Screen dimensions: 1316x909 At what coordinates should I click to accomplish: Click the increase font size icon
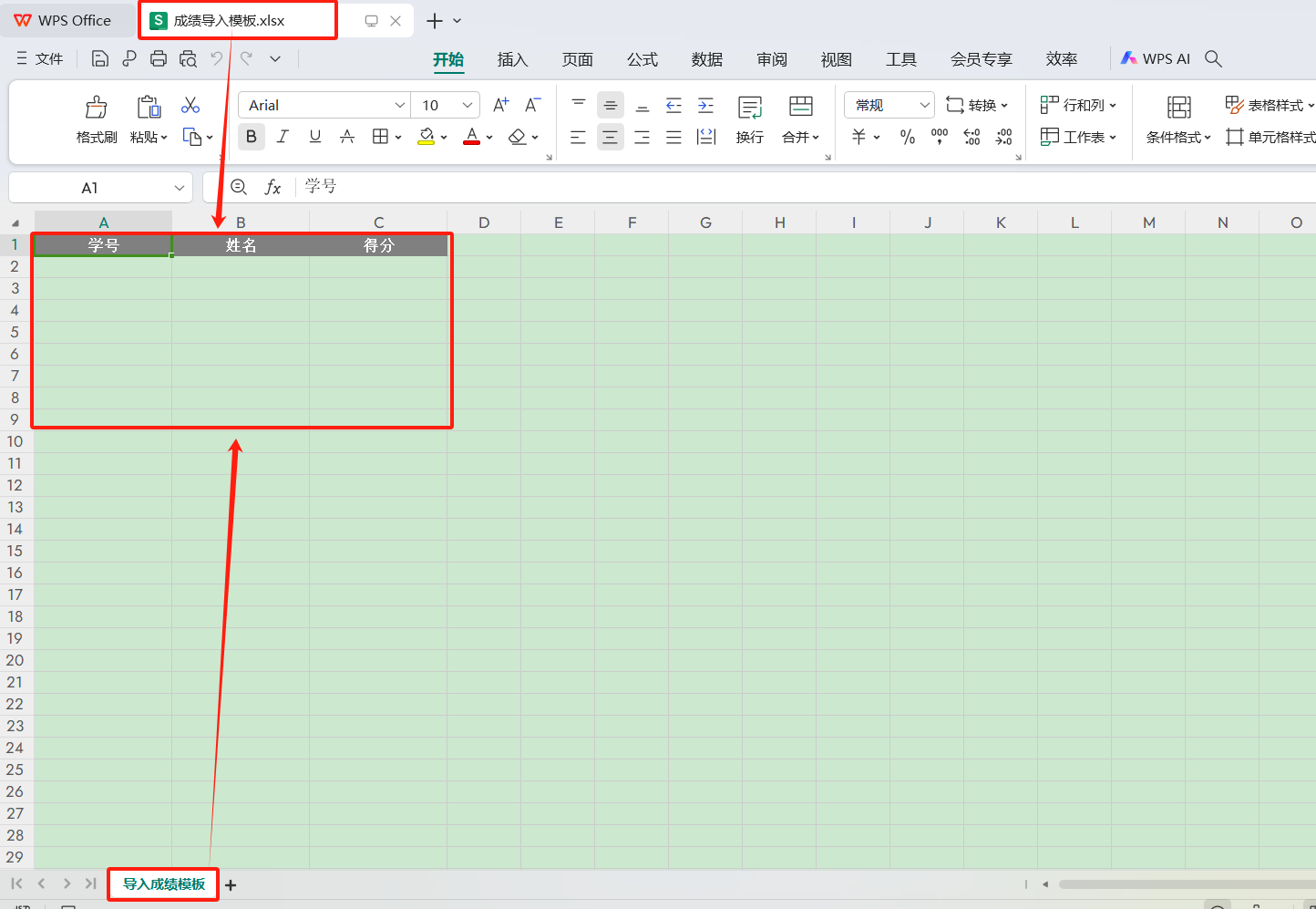tap(500, 105)
